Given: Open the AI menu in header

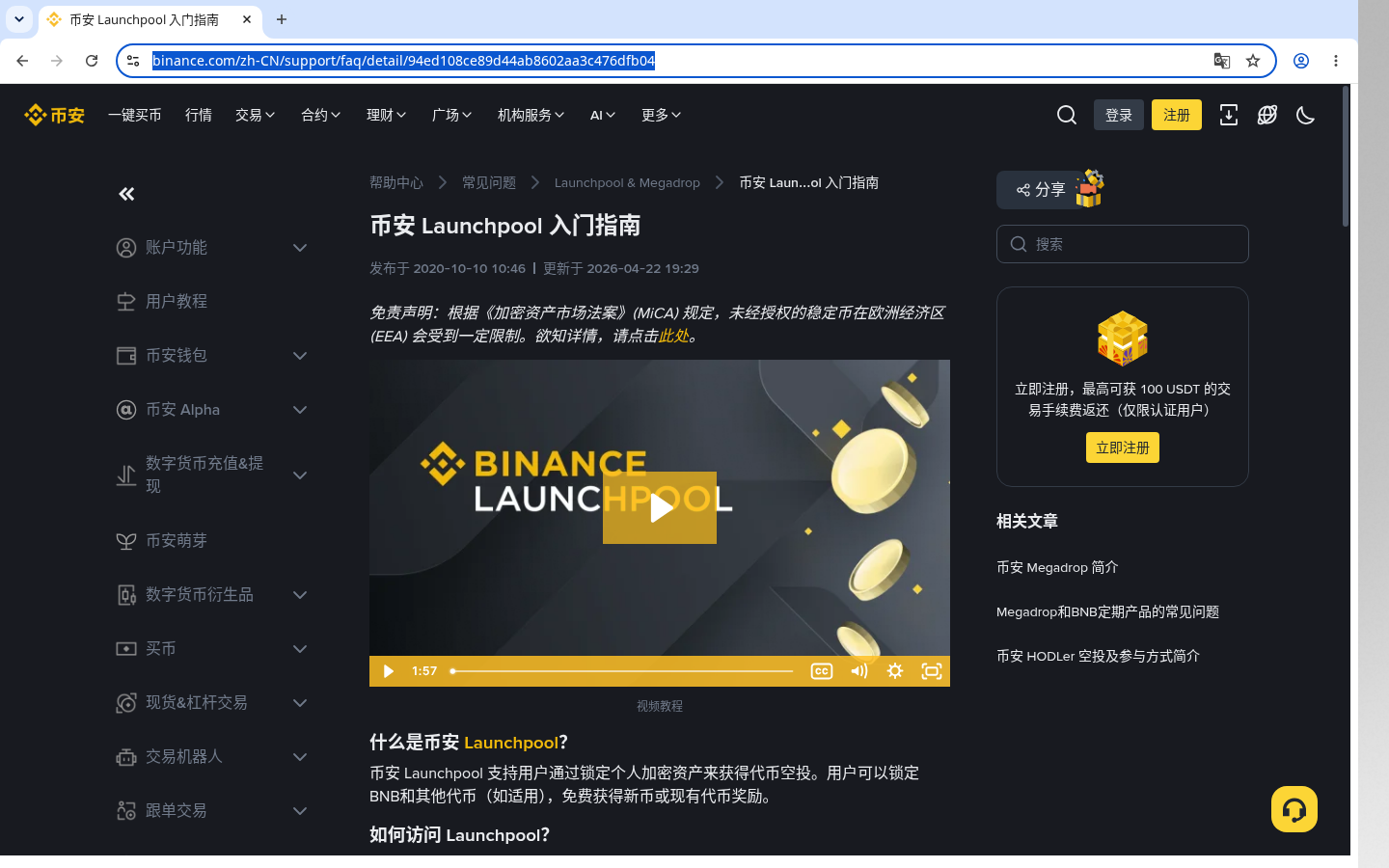Looking at the screenshot, I should tap(603, 115).
